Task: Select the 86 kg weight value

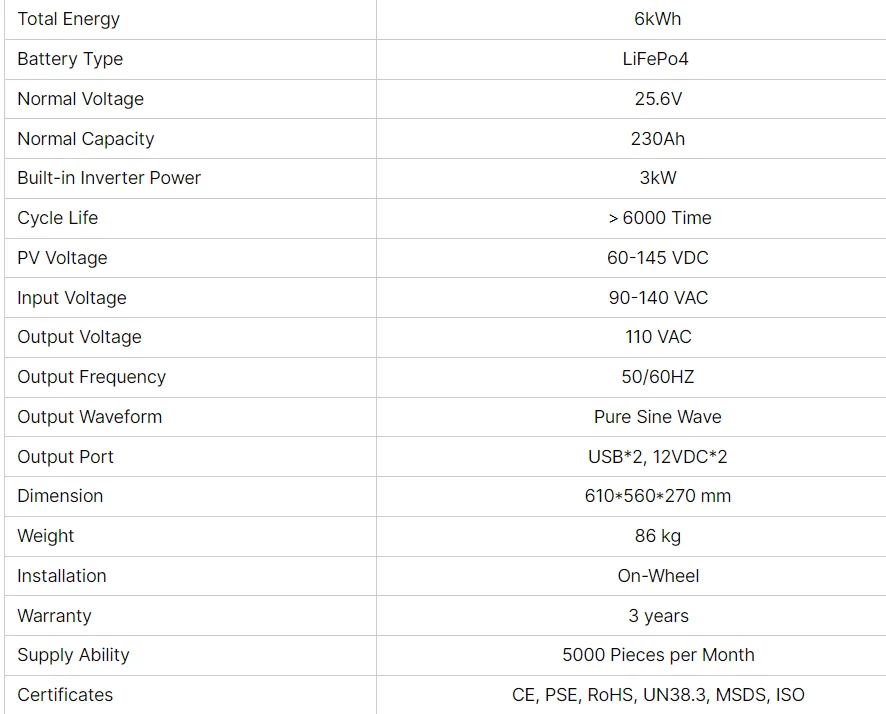Action: pos(658,536)
